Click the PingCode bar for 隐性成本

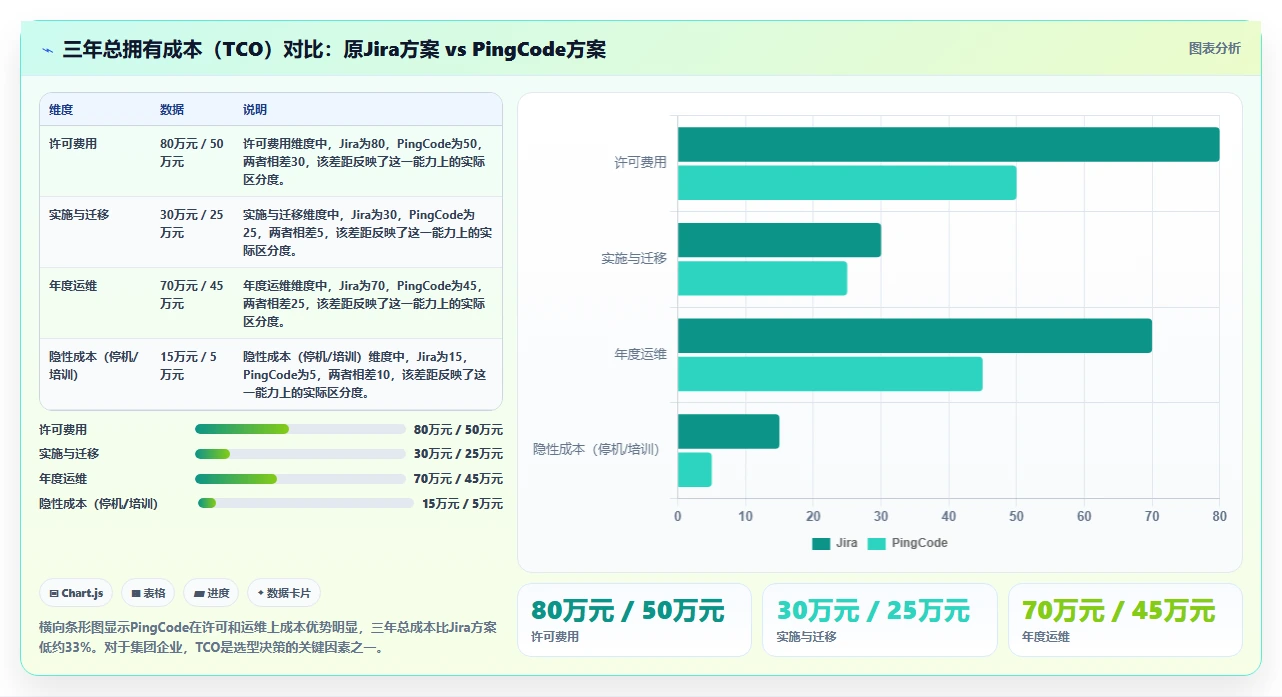(695, 469)
